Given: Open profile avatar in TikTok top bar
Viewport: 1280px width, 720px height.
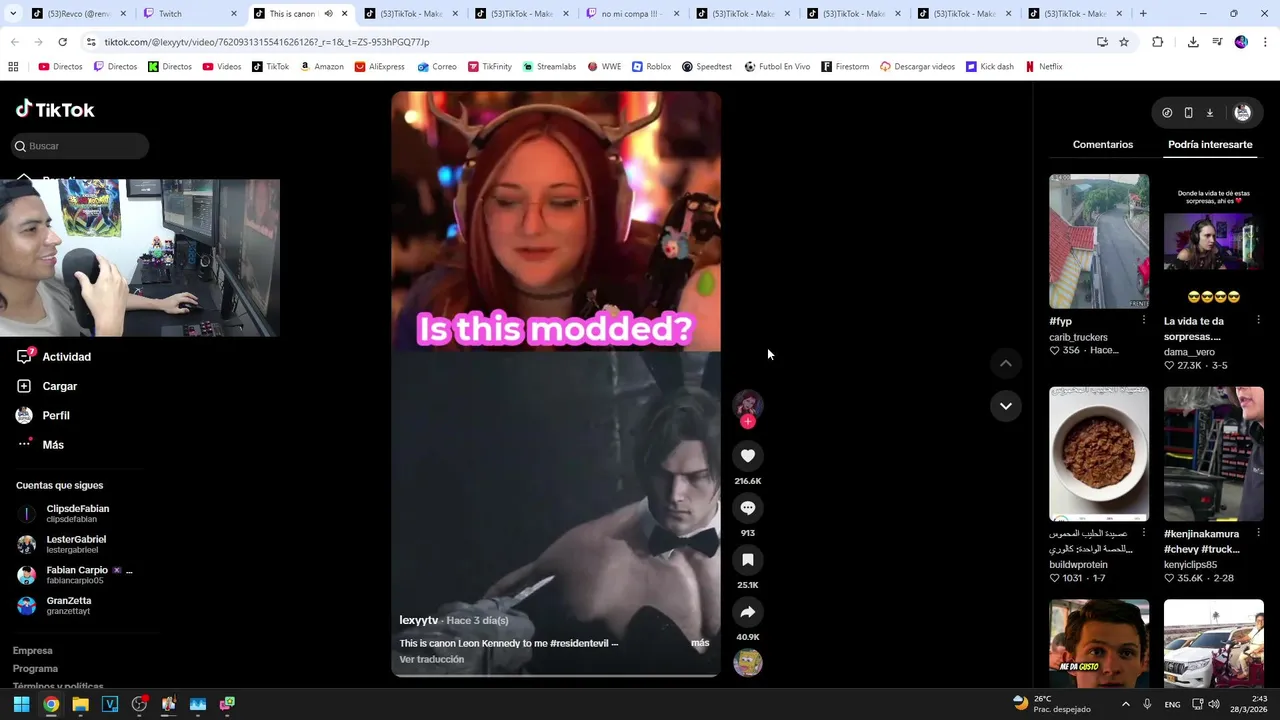Looking at the screenshot, I should pos(1243,113).
